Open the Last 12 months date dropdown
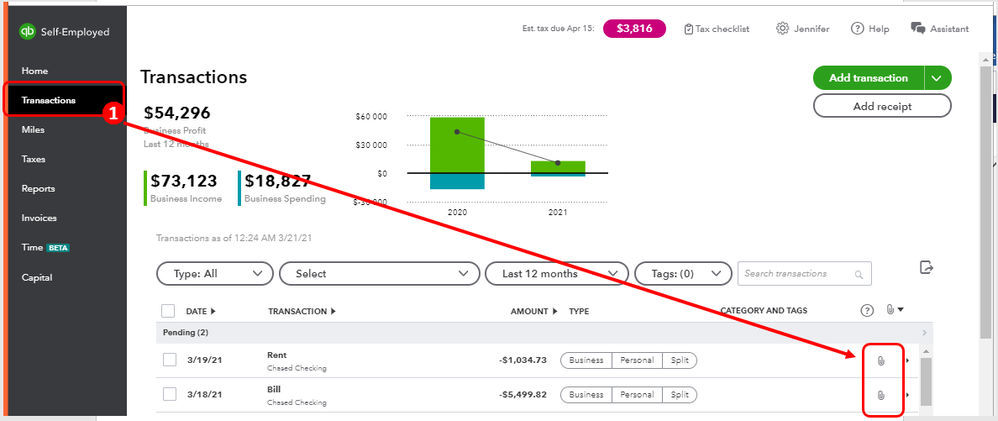Screen dimensions: 998x421 (556, 274)
